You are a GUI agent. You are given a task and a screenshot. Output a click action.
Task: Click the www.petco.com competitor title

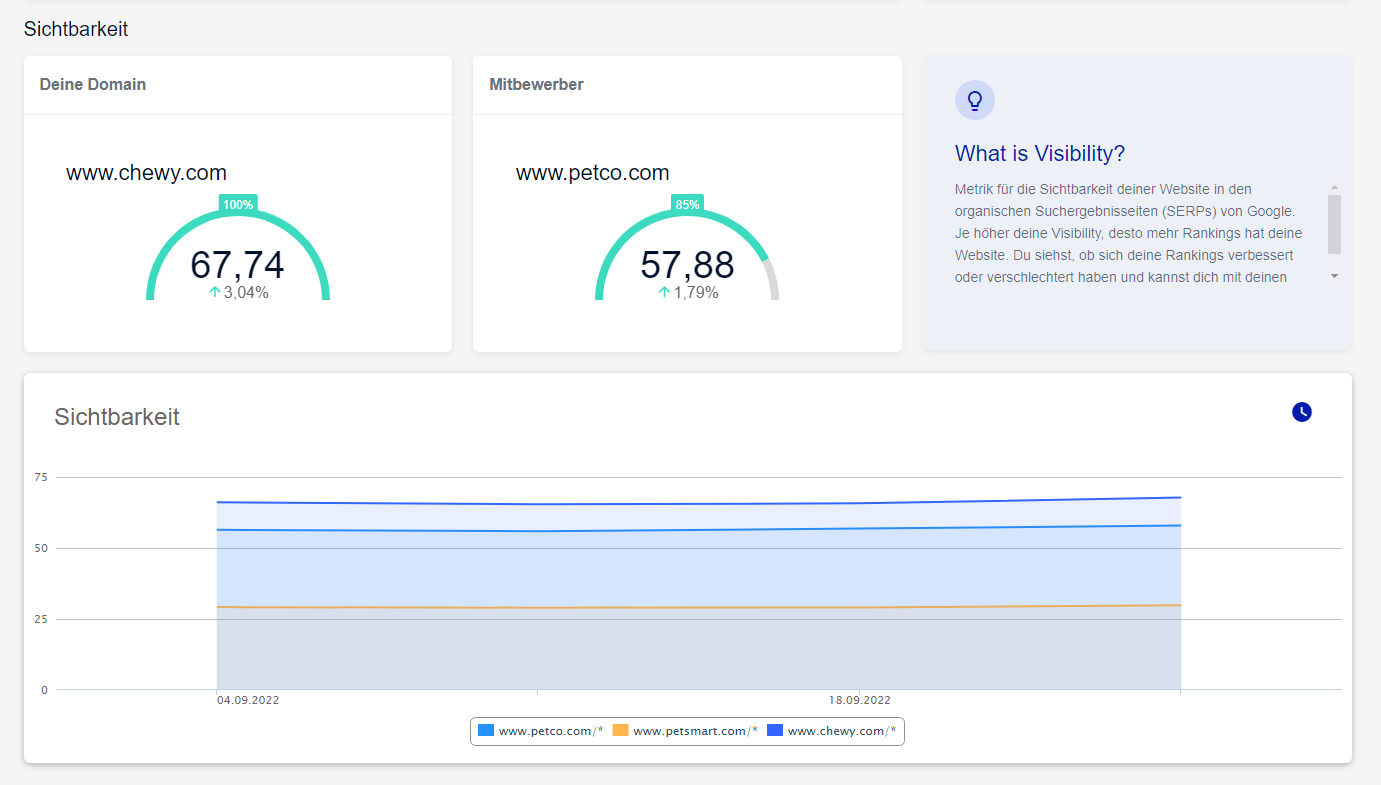pyautogui.click(x=593, y=172)
